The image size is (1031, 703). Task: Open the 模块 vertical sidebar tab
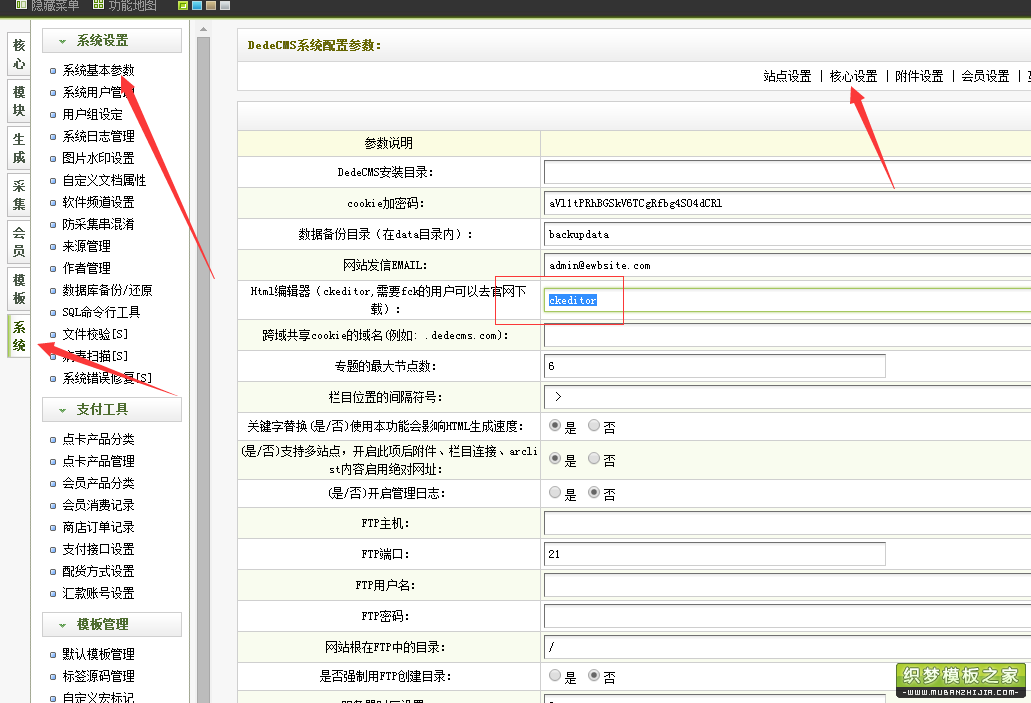pyautogui.click(x=19, y=101)
